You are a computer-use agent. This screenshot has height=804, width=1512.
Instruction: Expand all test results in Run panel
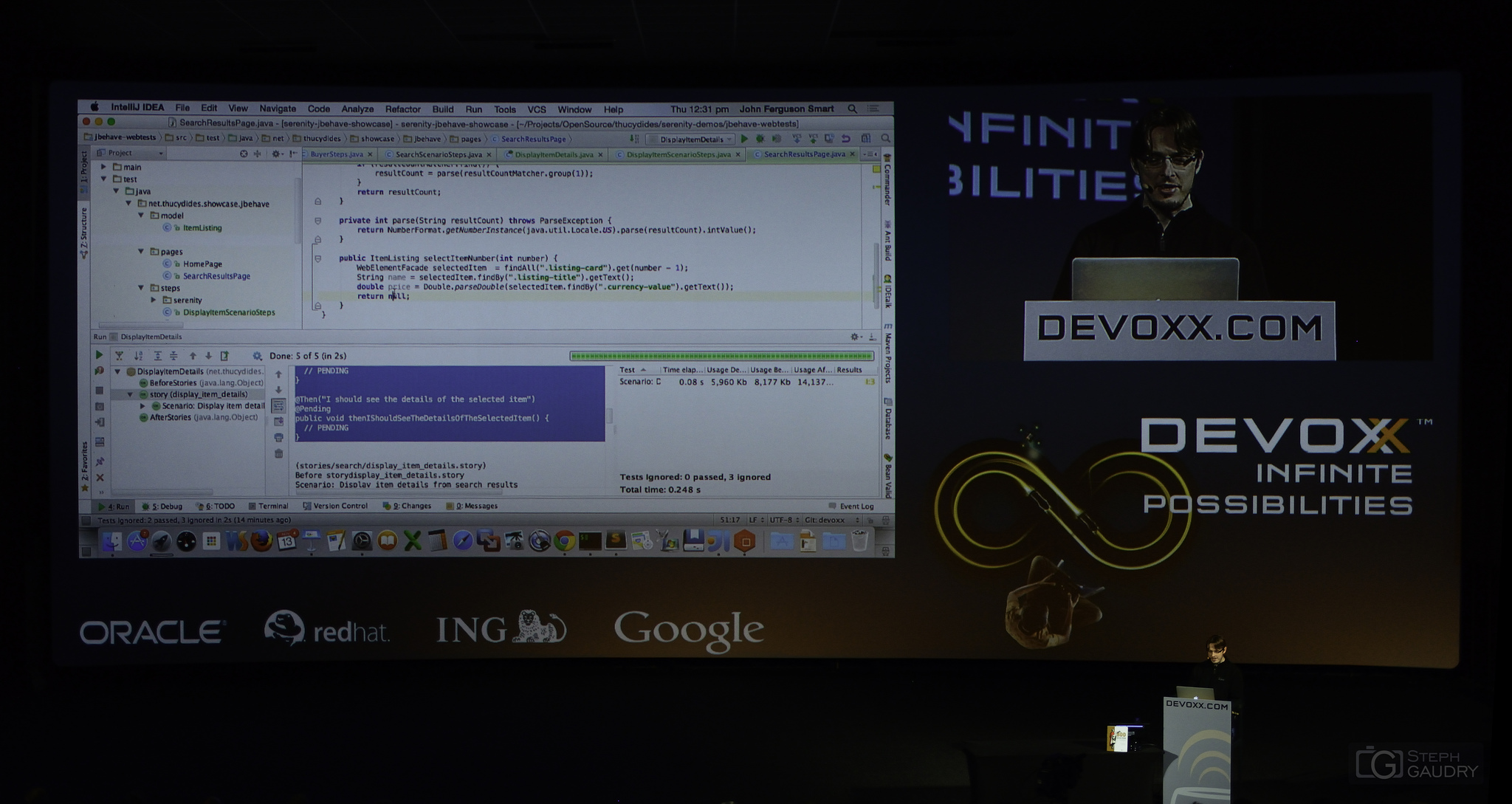coord(158,356)
